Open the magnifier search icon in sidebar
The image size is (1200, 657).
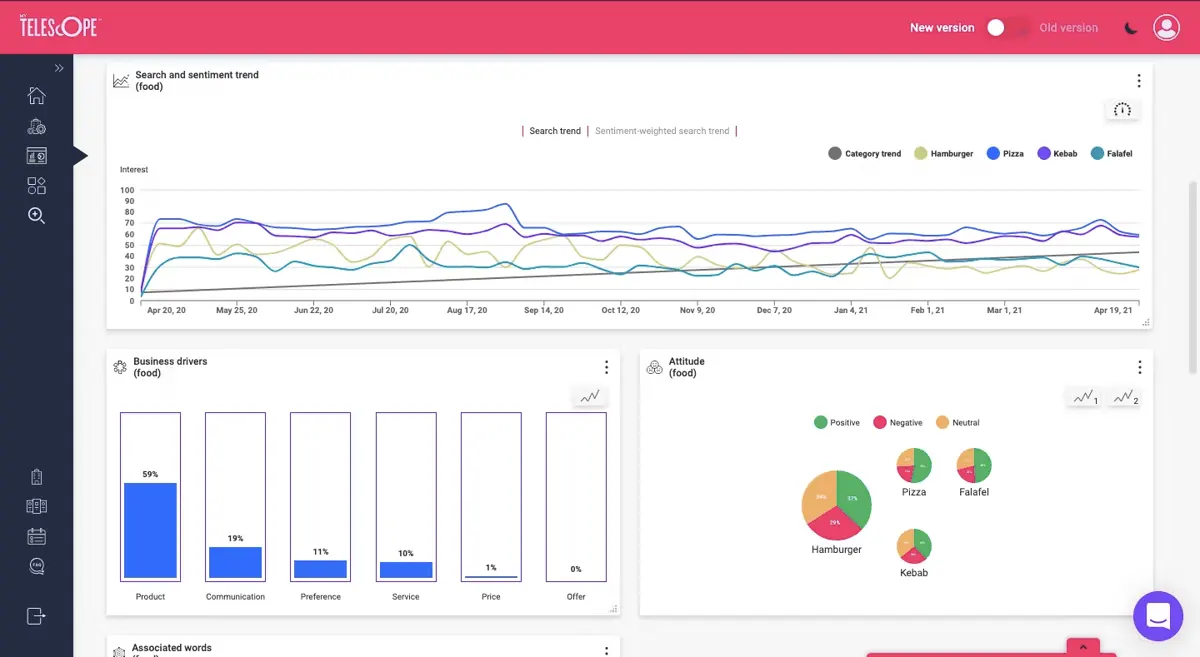click(36, 215)
